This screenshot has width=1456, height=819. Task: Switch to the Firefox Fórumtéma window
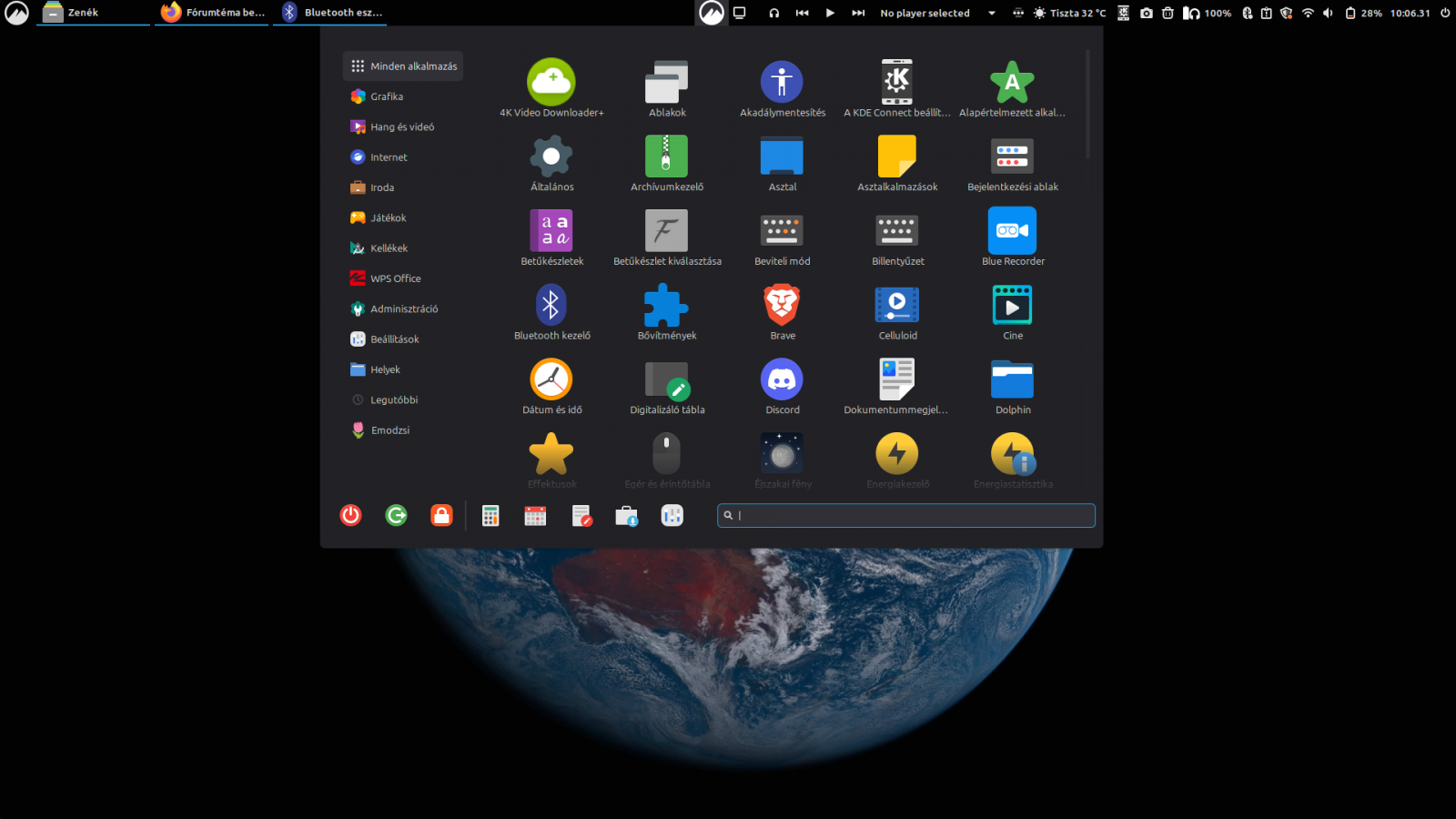[212, 13]
